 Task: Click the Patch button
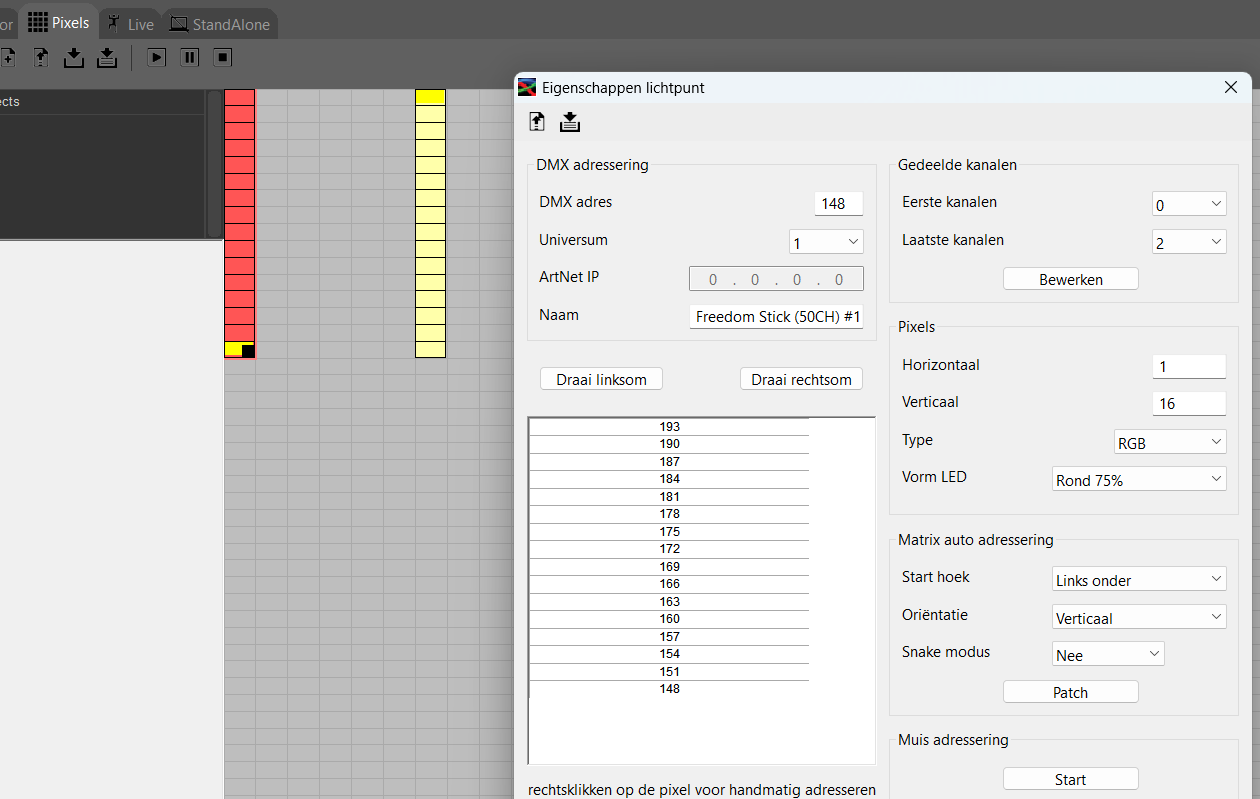point(1071,692)
